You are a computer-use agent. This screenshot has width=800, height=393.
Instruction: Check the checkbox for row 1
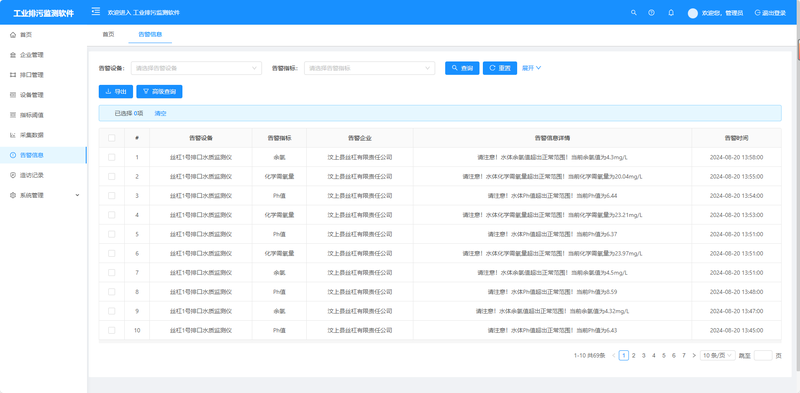click(x=112, y=157)
